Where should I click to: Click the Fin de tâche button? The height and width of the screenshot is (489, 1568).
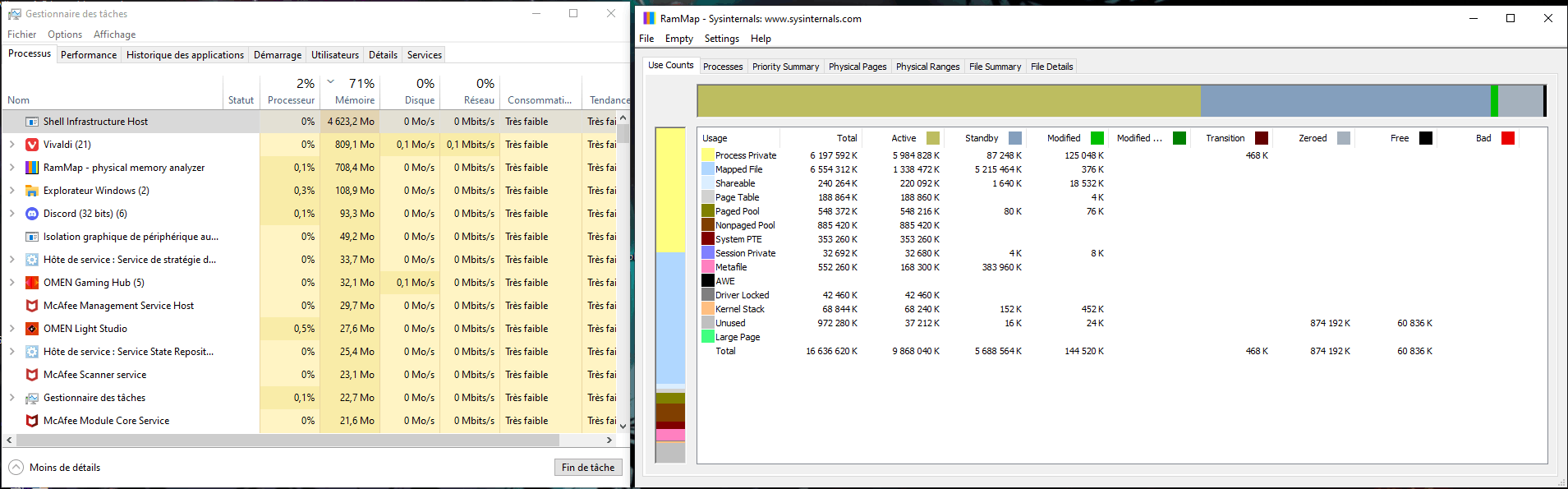click(x=588, y=468)
